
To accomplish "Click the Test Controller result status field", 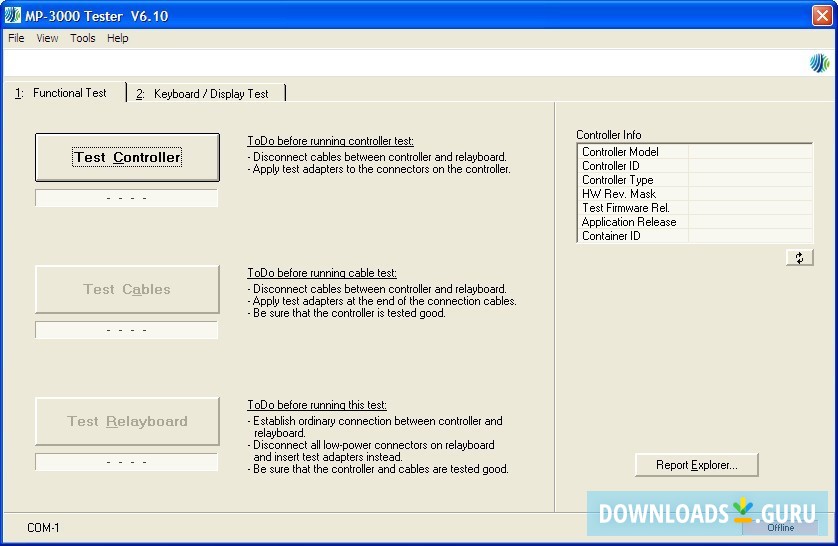I will pyautogui.click(x=127, y=198).
